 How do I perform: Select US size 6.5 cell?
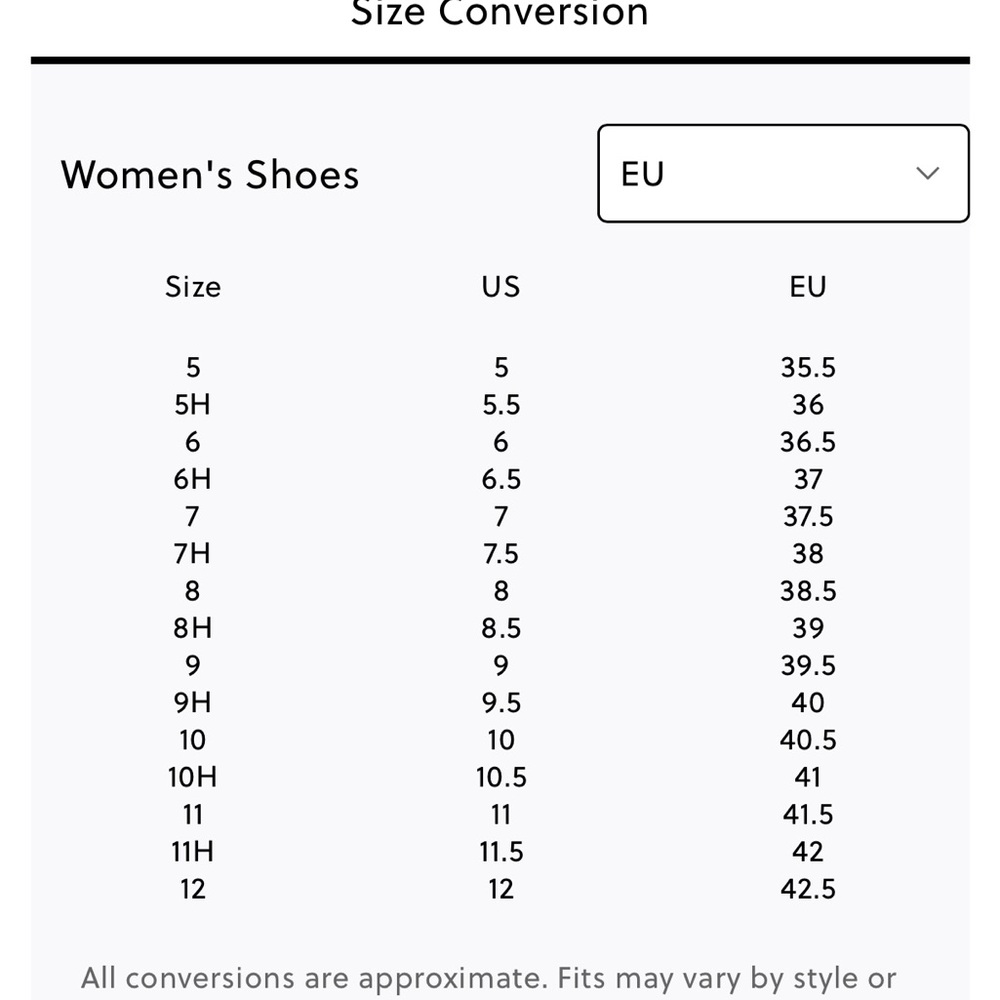pos(501,480)
